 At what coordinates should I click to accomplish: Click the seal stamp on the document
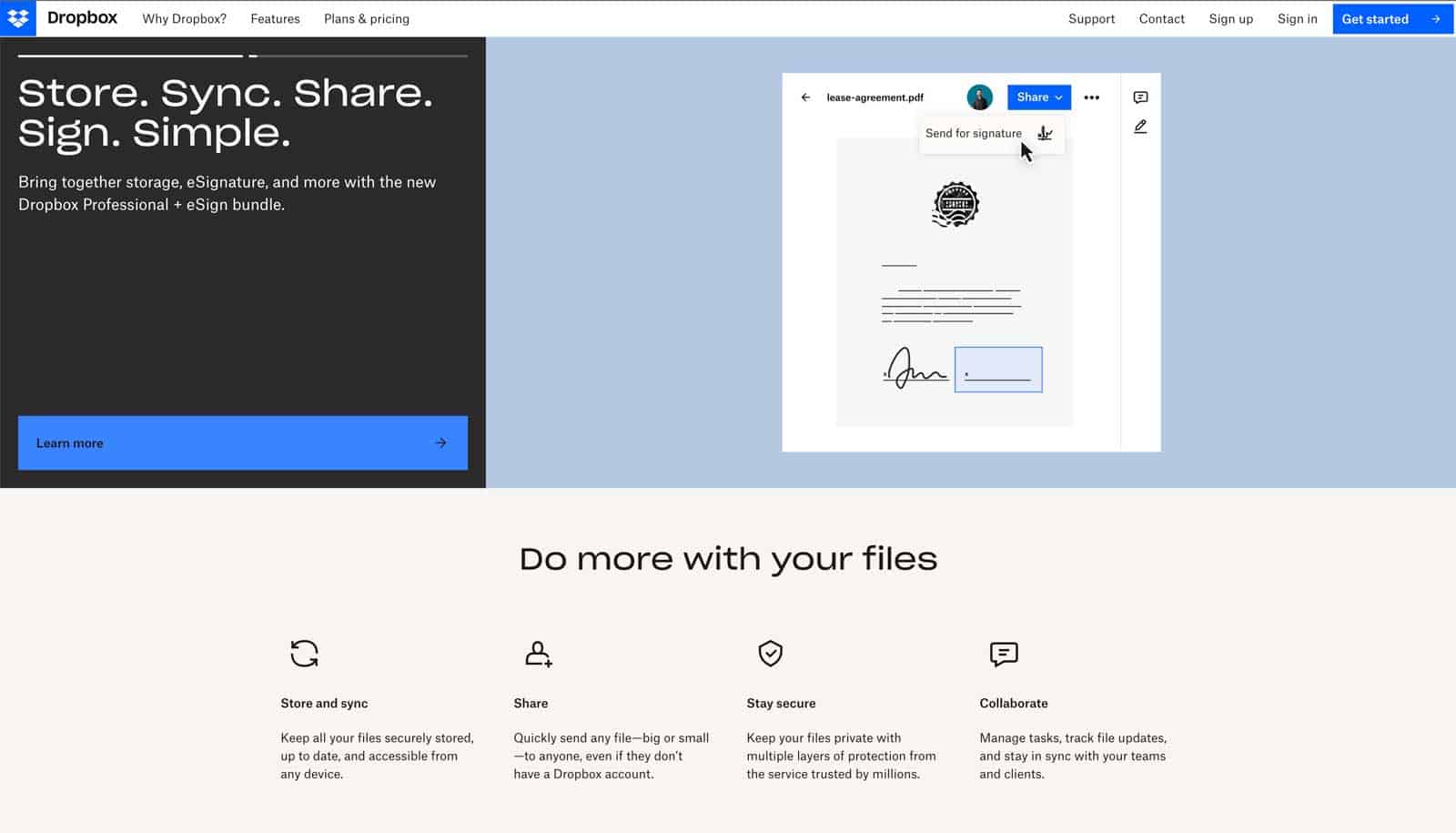[x=955, y=204]
